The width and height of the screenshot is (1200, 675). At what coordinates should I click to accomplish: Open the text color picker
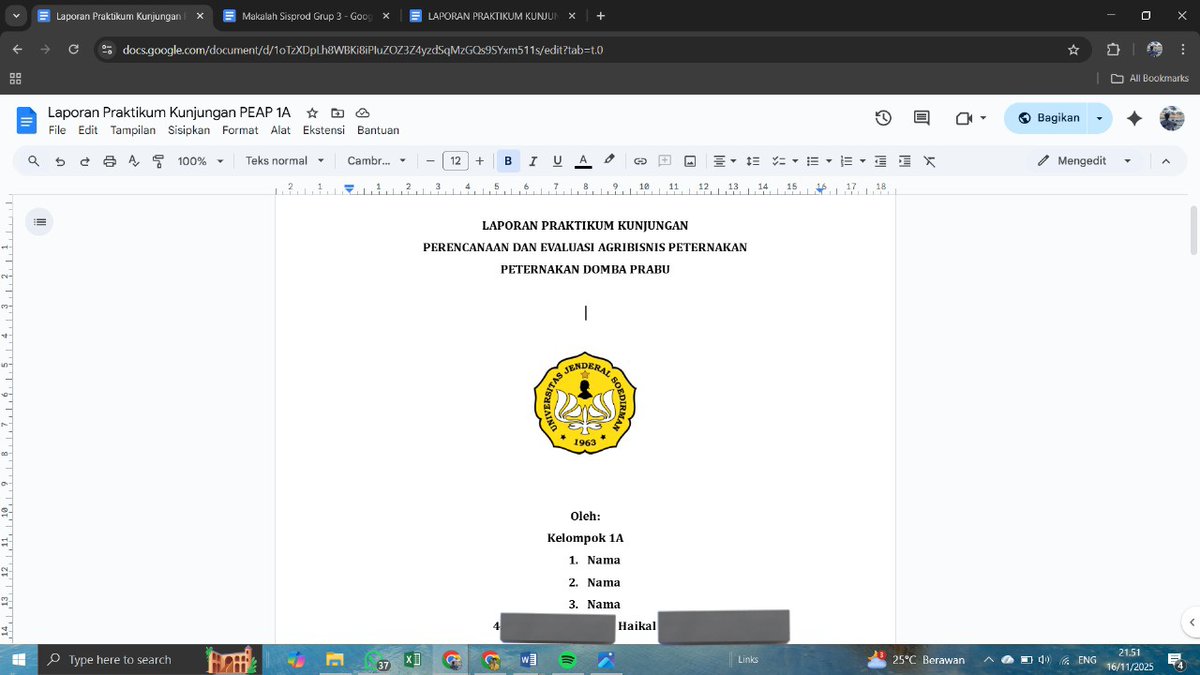point(583,161)
